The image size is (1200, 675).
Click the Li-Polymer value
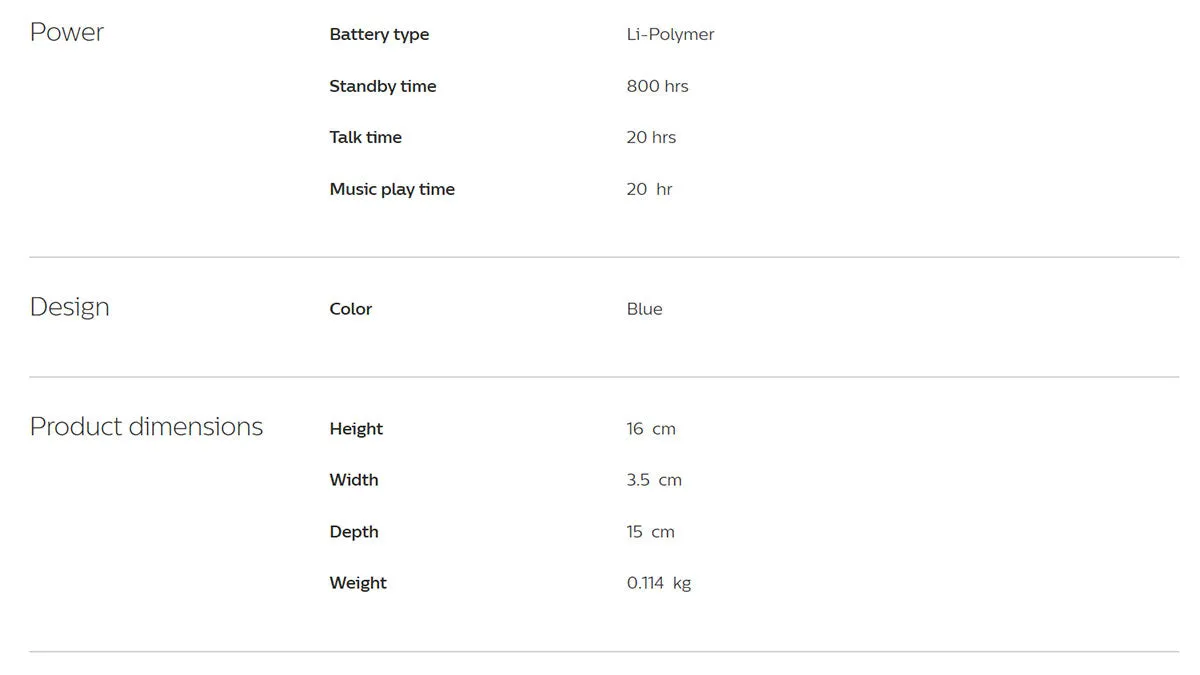click(x=670, y=34)
